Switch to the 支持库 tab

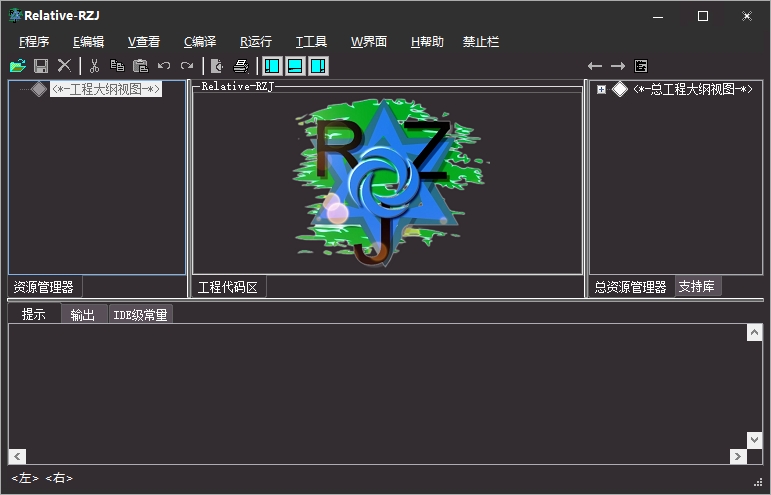pyautogui.click(x=697, y=286)
